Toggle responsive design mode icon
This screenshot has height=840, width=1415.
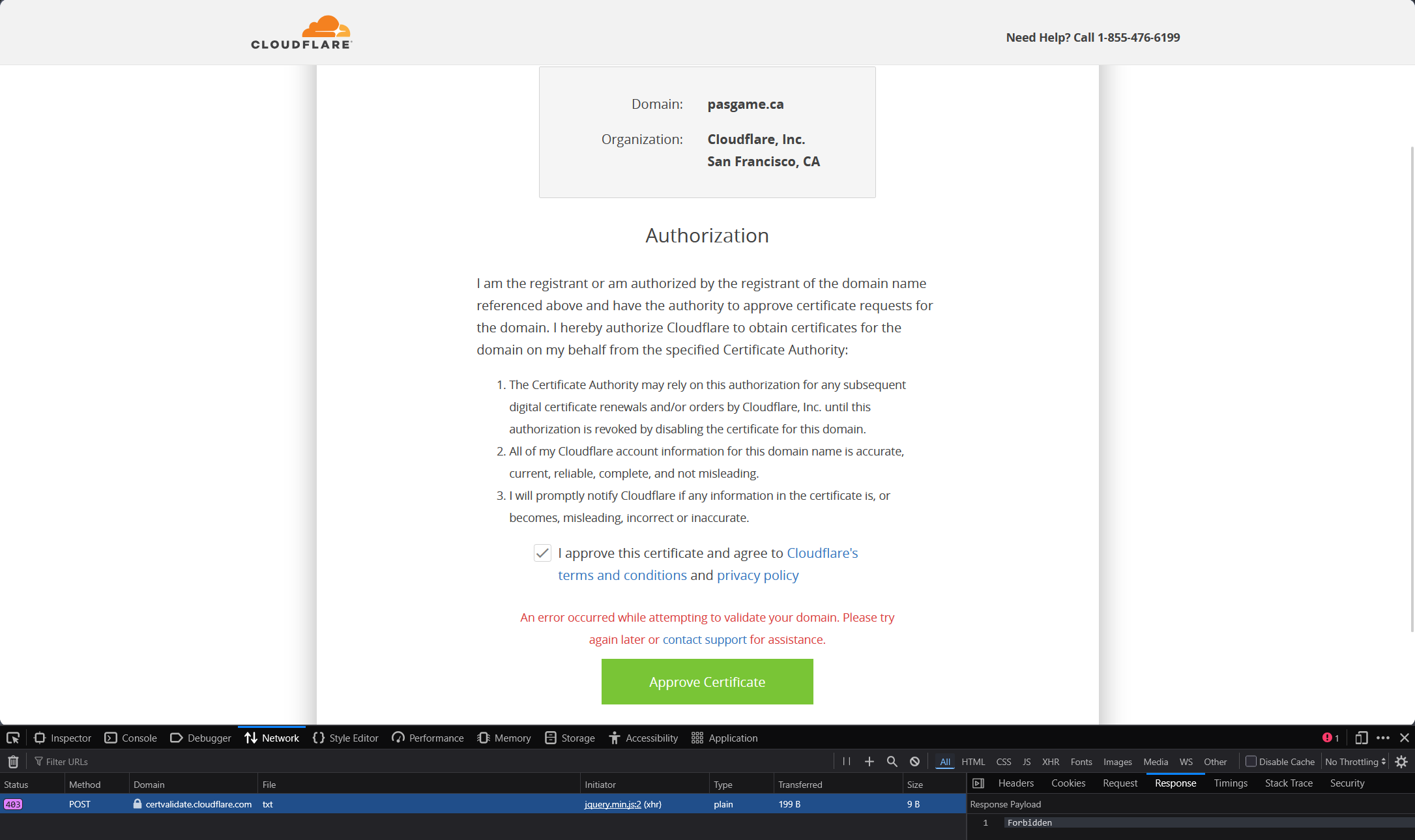1361,738
